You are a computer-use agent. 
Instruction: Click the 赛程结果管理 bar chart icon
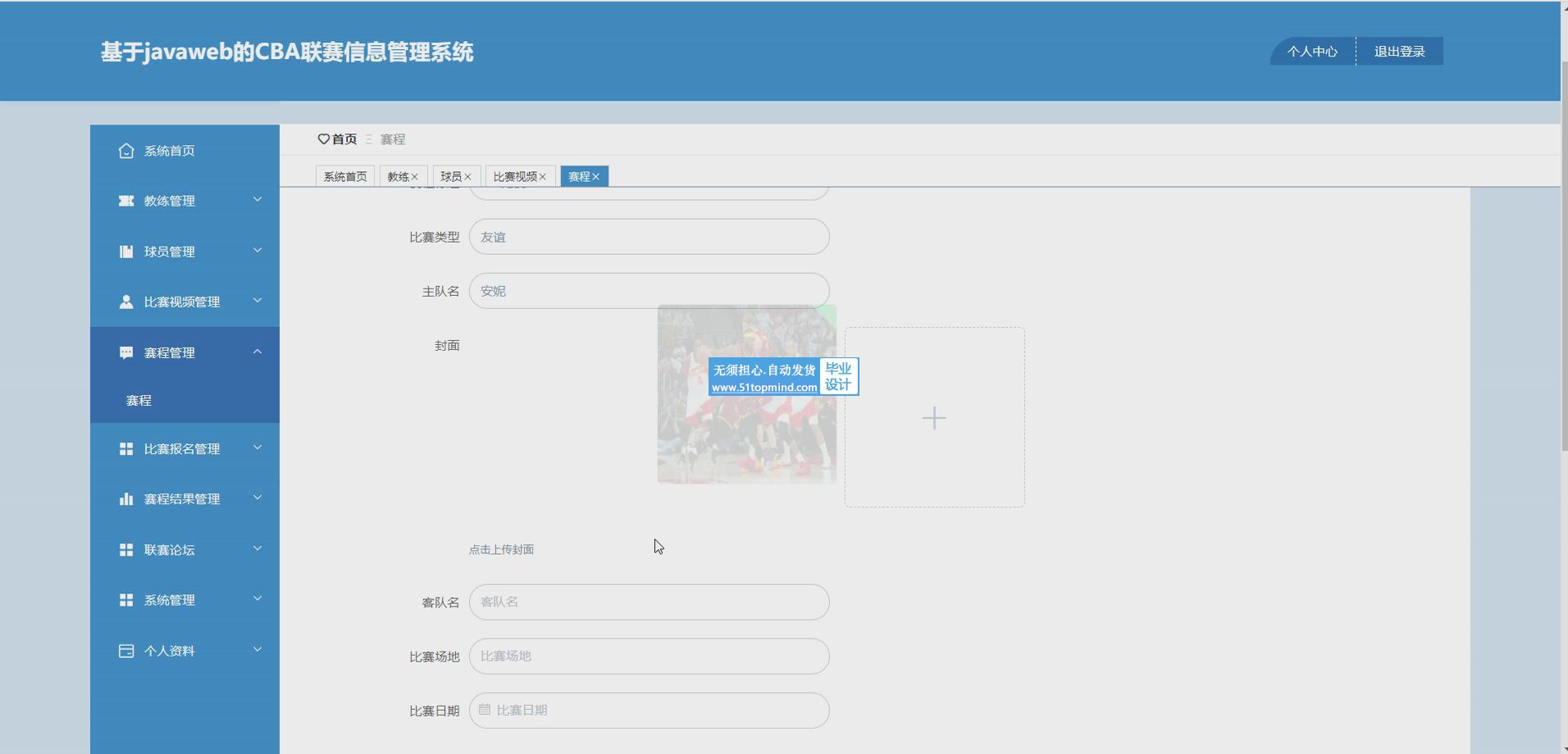[126, 499]
